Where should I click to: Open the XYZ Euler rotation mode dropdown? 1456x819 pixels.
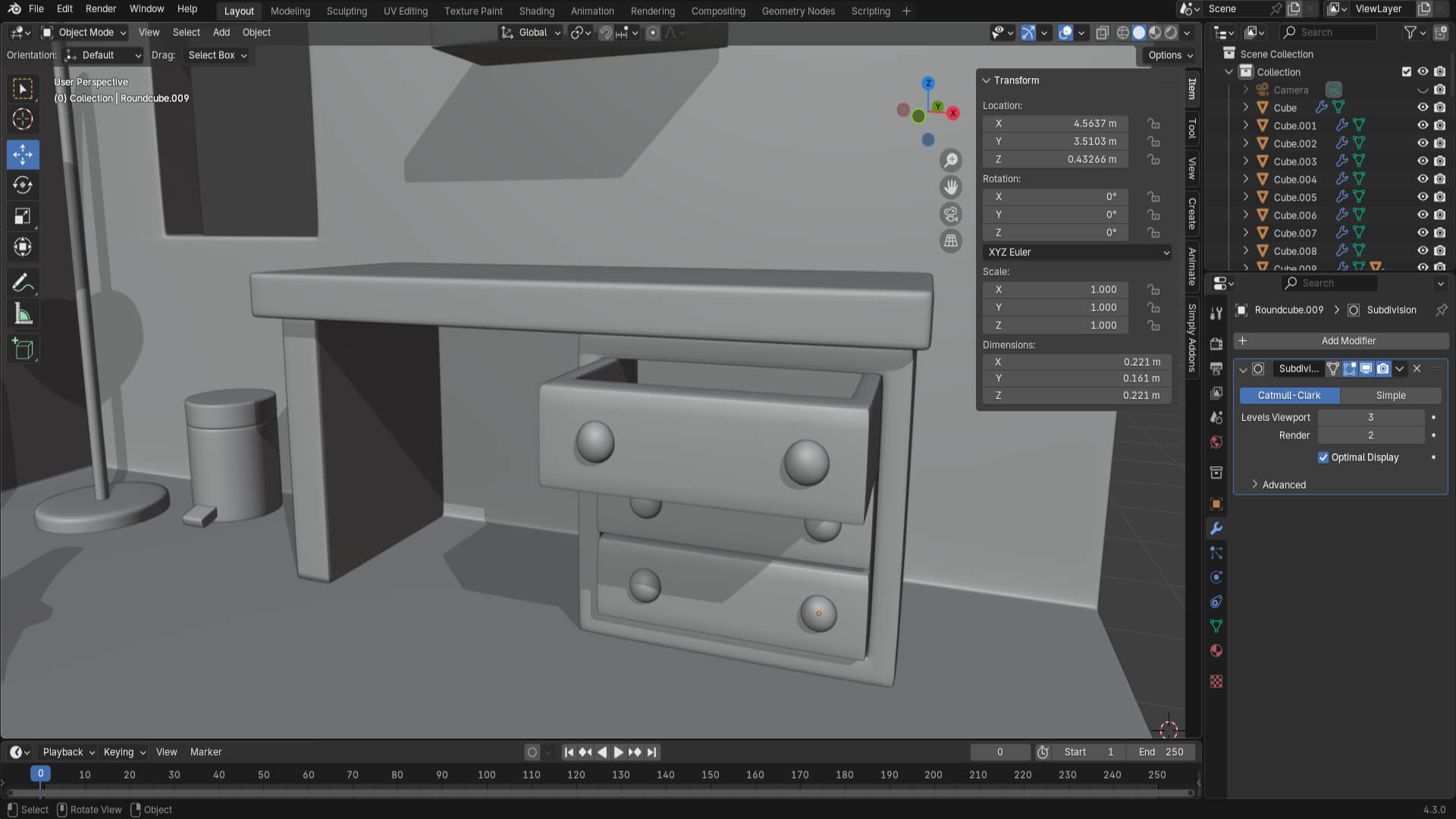point(1077,252)
